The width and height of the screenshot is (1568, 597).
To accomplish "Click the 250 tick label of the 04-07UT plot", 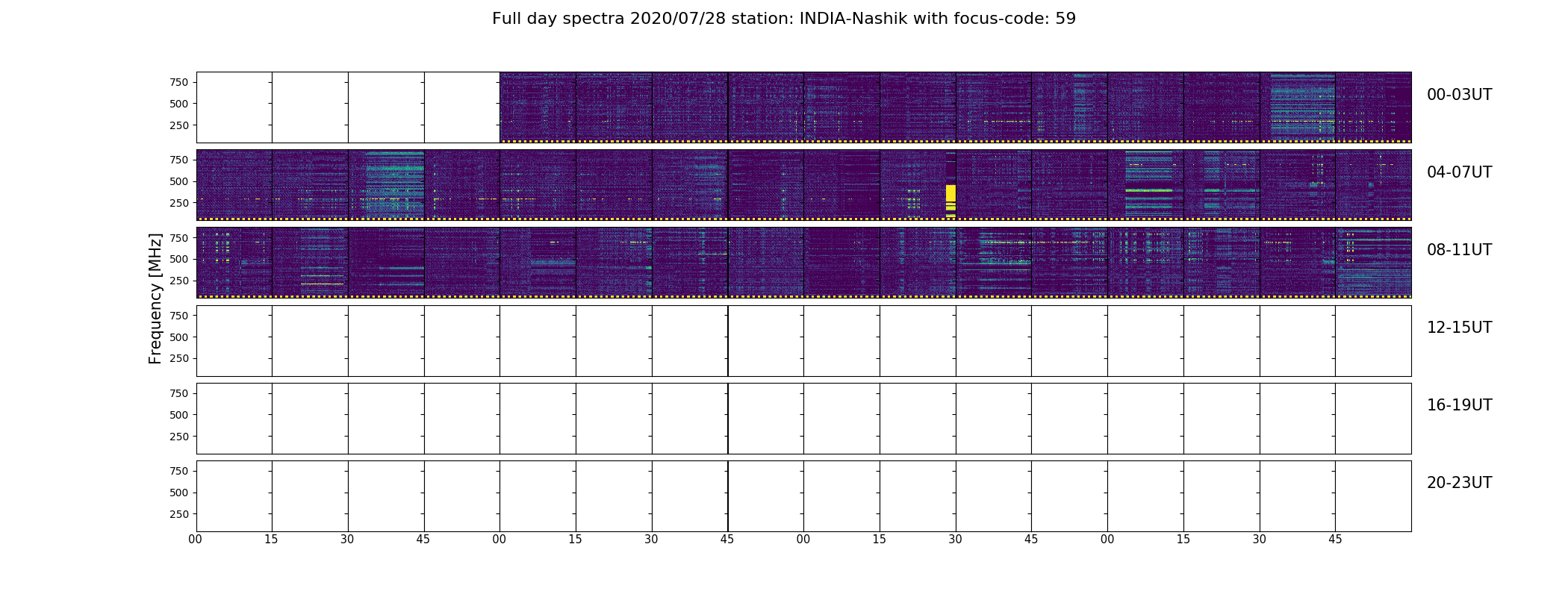I will 179,203.
